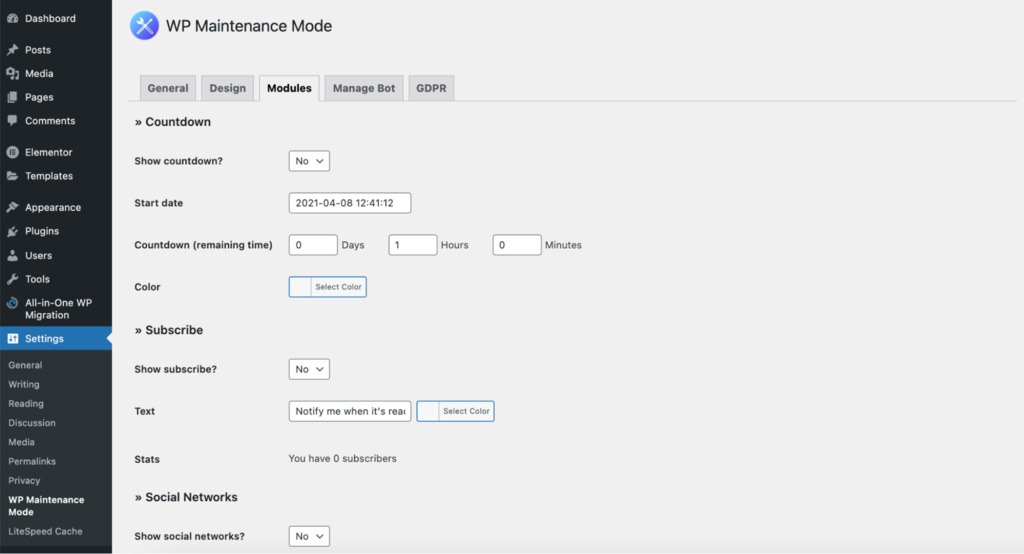This screenshot has width=1024, height=554.
Task: Click the Plugins plug icon
Action: 12,231
